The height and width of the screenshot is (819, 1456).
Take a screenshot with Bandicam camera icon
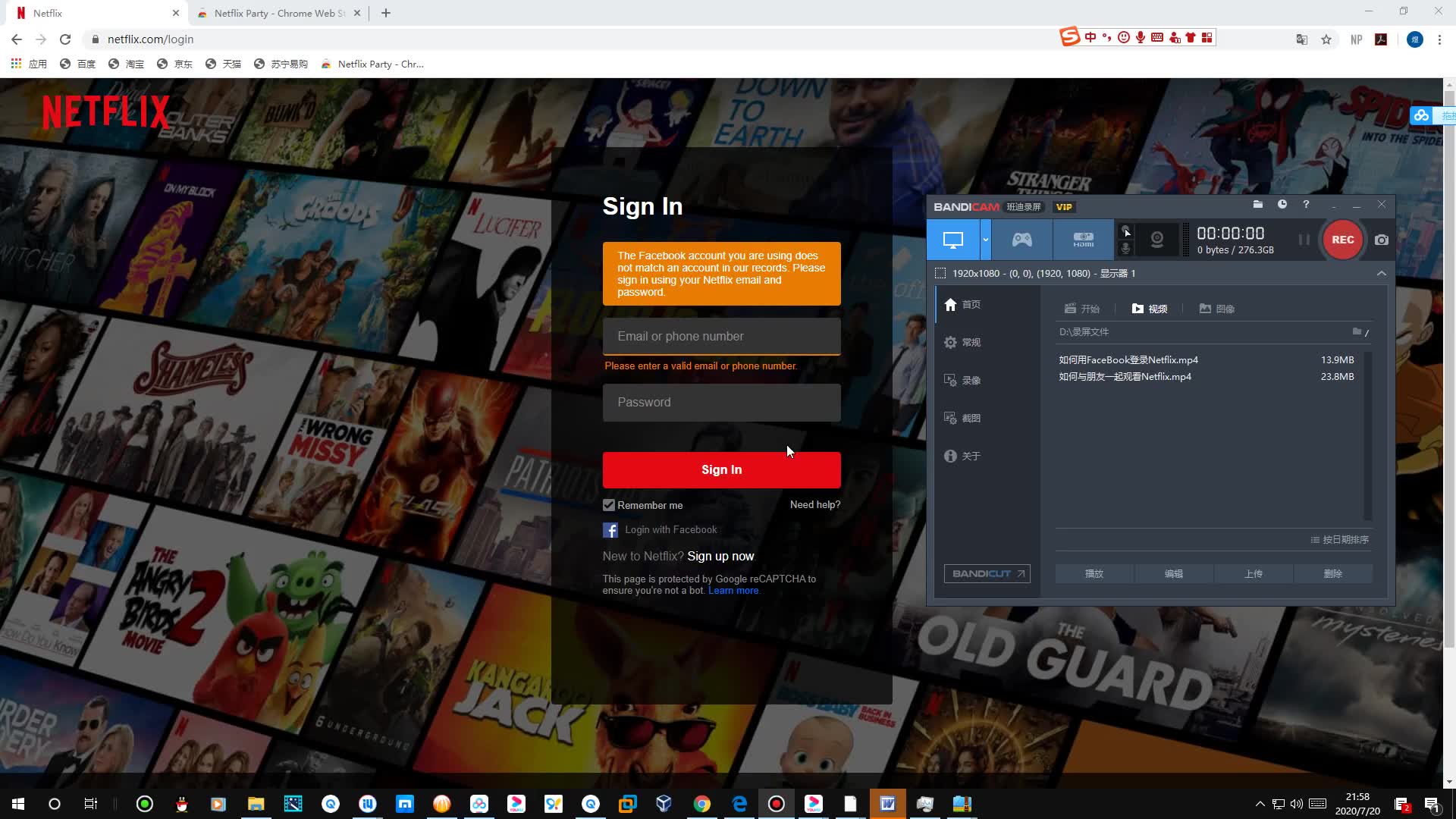pos(1382,240)
